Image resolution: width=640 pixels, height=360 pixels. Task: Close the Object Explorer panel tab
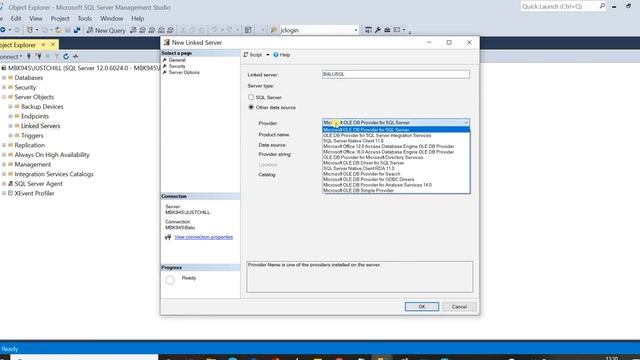coord(53,44)
